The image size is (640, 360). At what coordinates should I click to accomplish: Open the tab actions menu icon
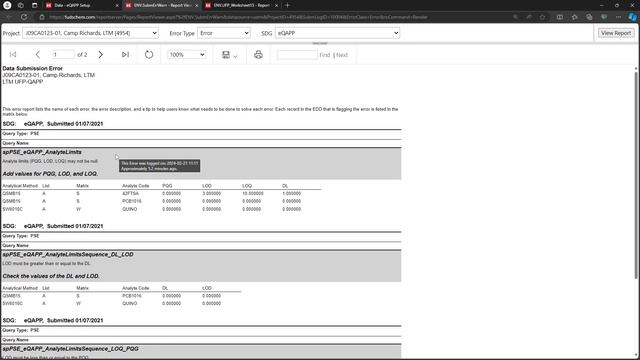(x=34, y=5)
